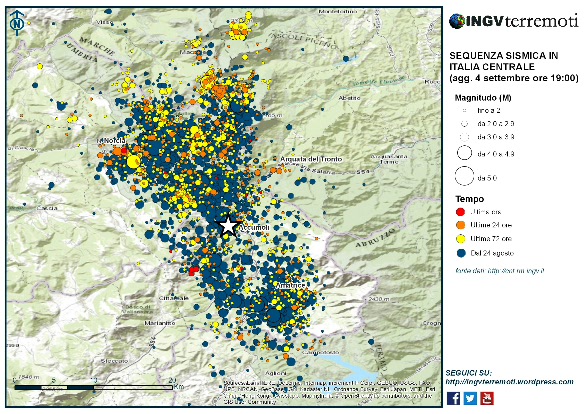Screen dimensions: 584x414
Task: Click the Twitter bird icon
Action: tap(470, 398)
